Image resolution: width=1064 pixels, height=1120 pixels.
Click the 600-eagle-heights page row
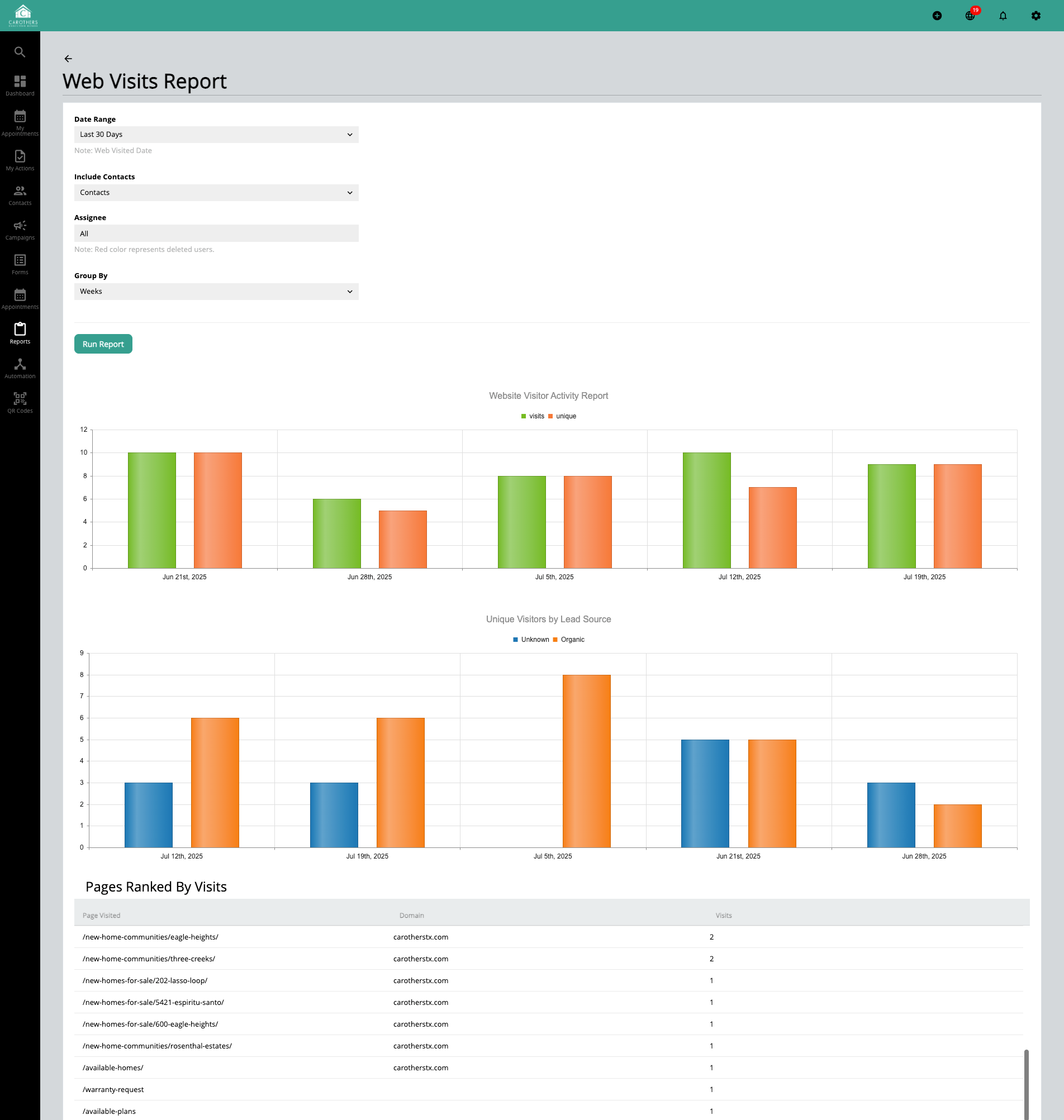tap(548, 1024)
